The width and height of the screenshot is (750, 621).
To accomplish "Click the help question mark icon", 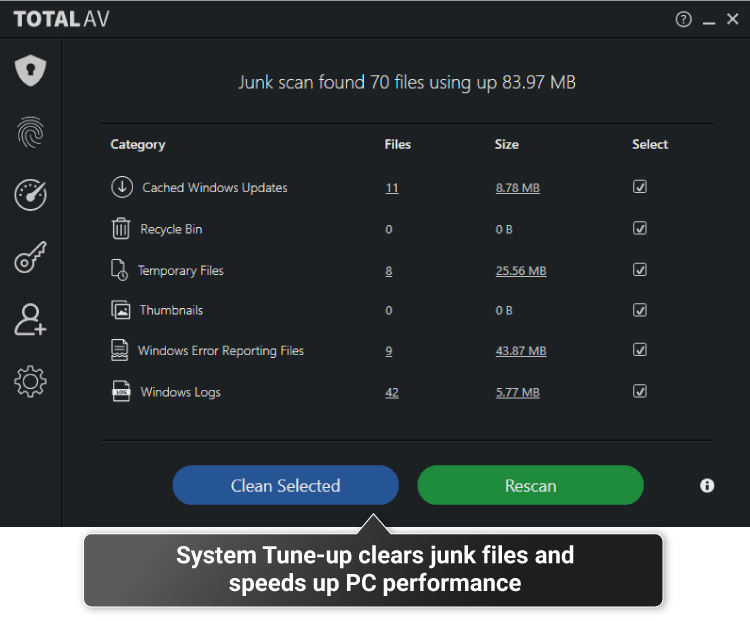I will point(684,20).
